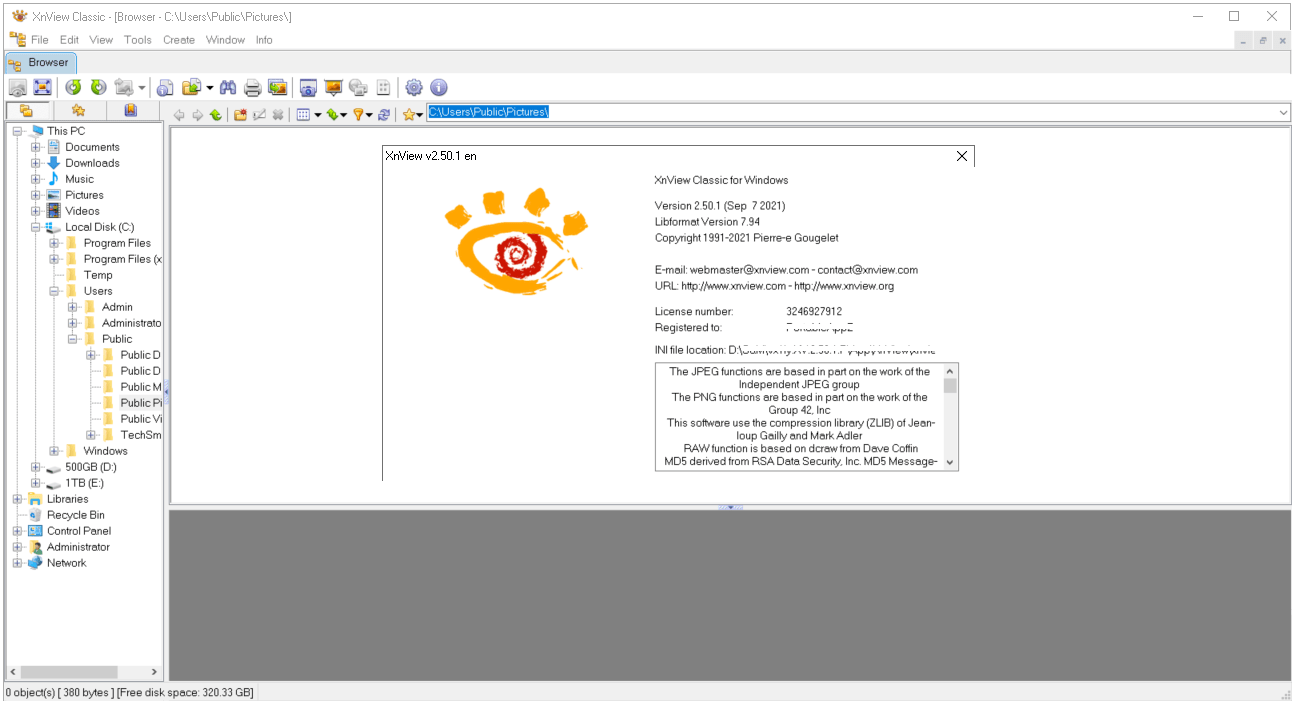Open the Window menu

(x=225, y=40)
